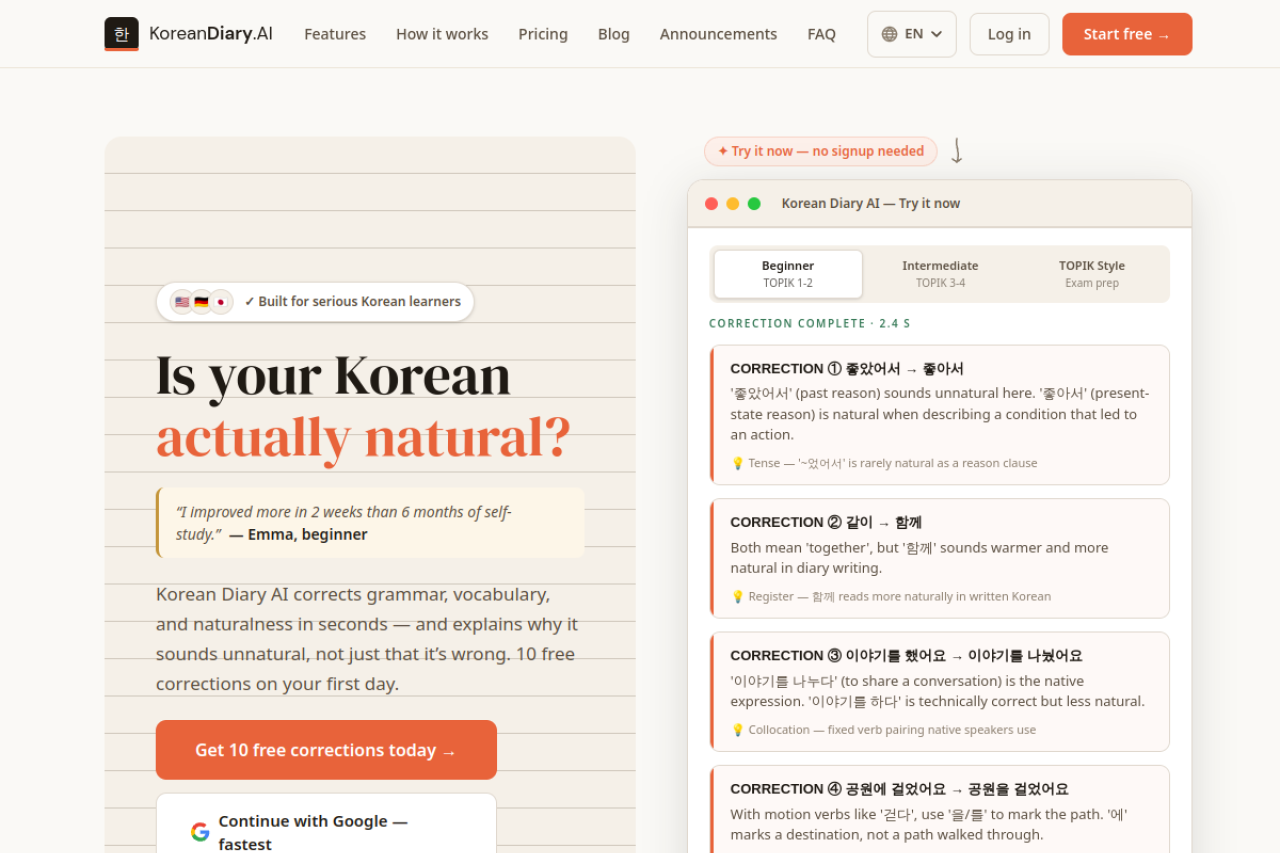Click the KoreanDiary.AI brand name

coord(211,33)
